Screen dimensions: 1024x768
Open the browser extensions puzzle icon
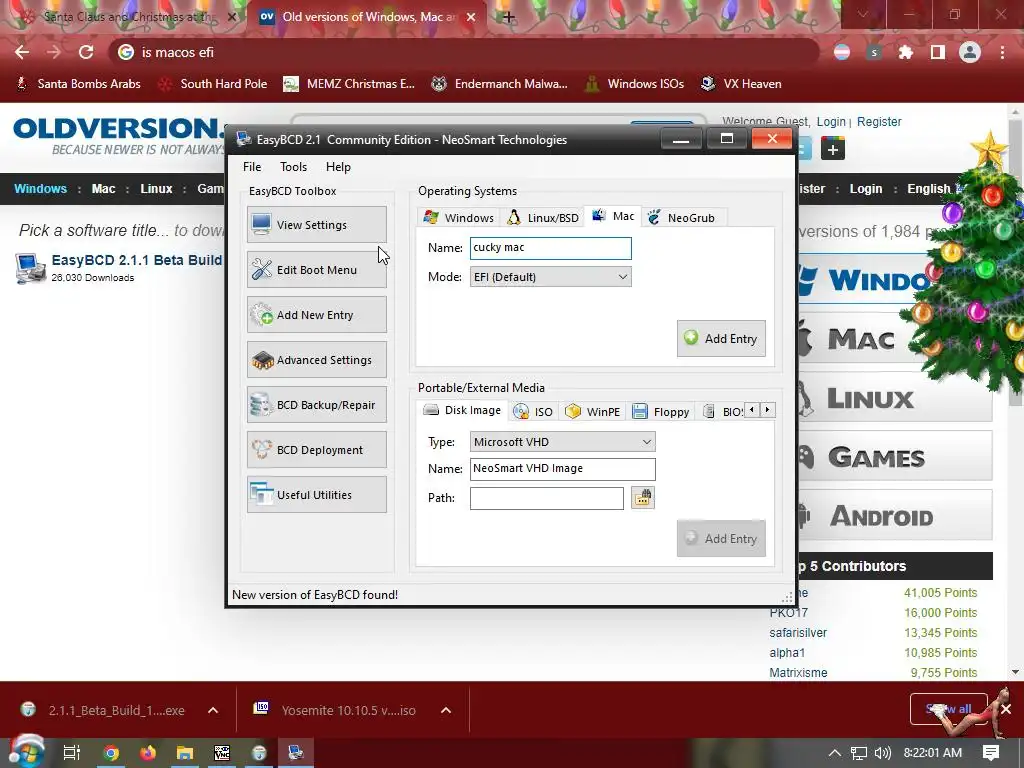coord(906,52)
